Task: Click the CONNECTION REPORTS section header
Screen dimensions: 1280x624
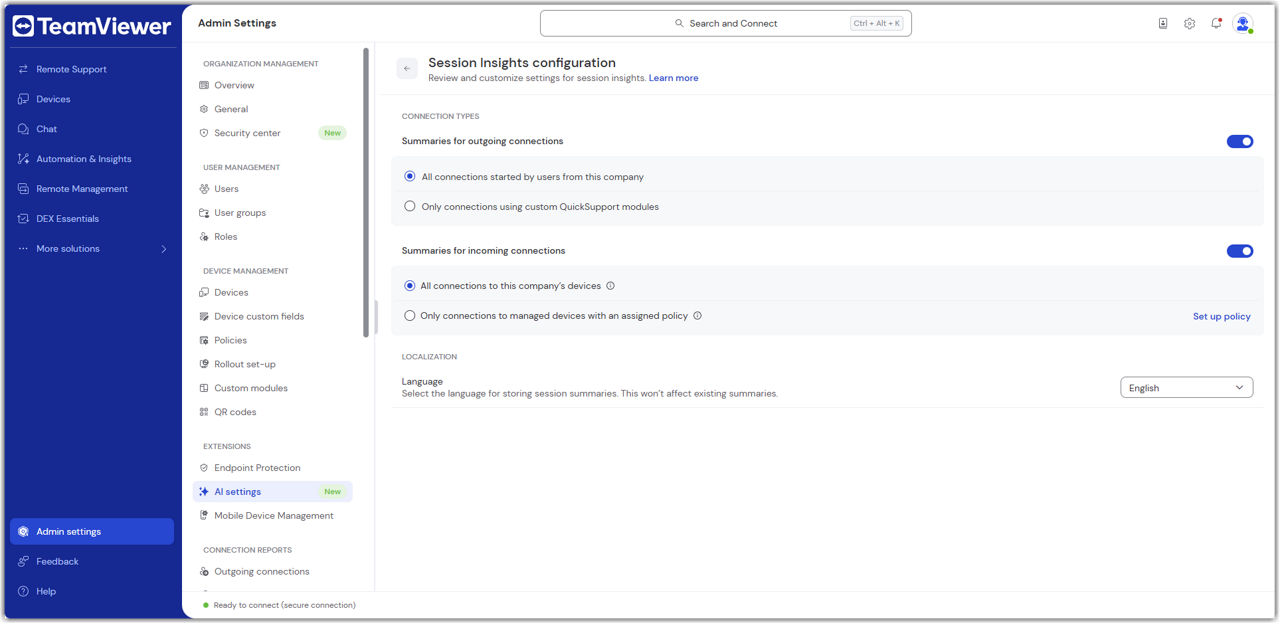Action: pos(248,550)
